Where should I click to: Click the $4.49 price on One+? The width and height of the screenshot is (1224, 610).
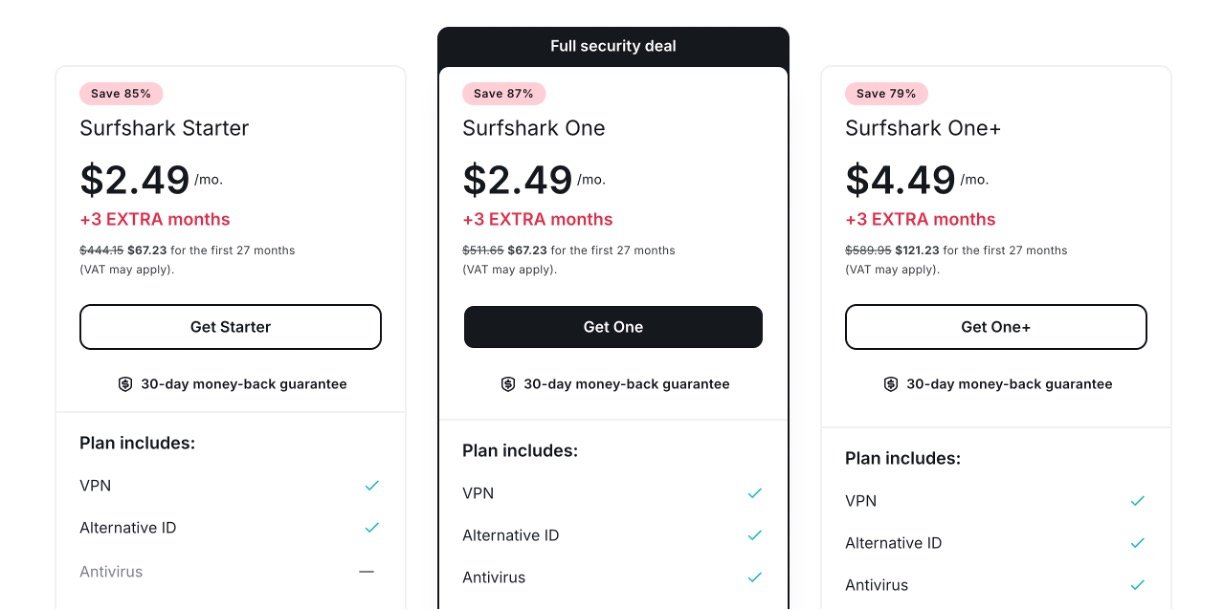900,180
